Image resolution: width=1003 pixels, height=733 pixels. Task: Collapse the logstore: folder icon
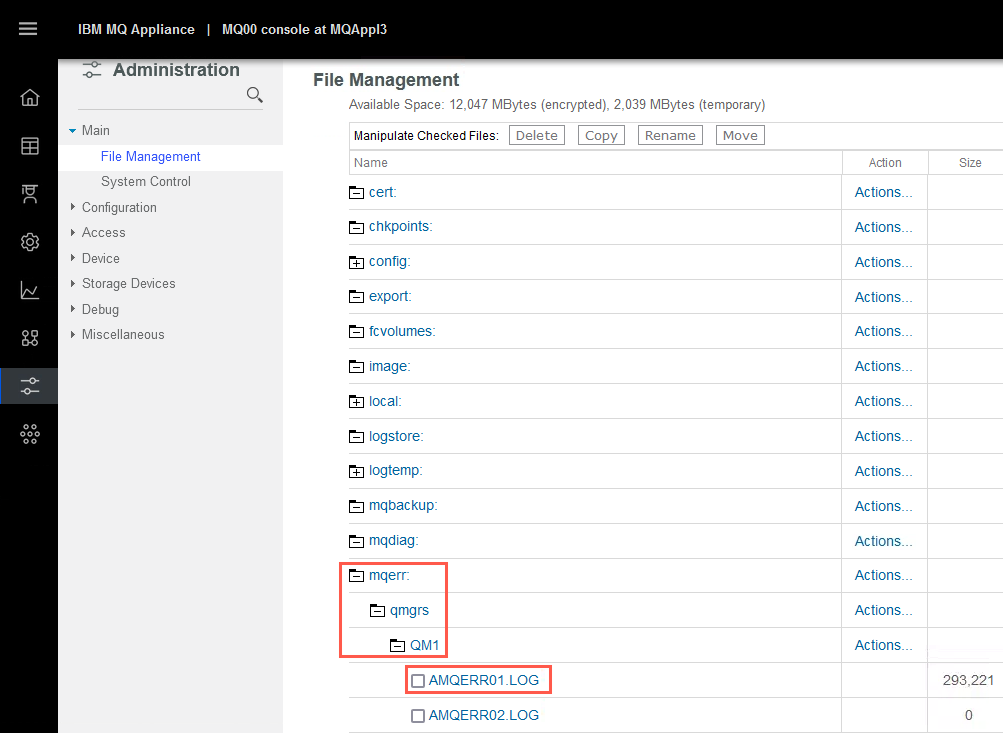[x=356, y=436]
